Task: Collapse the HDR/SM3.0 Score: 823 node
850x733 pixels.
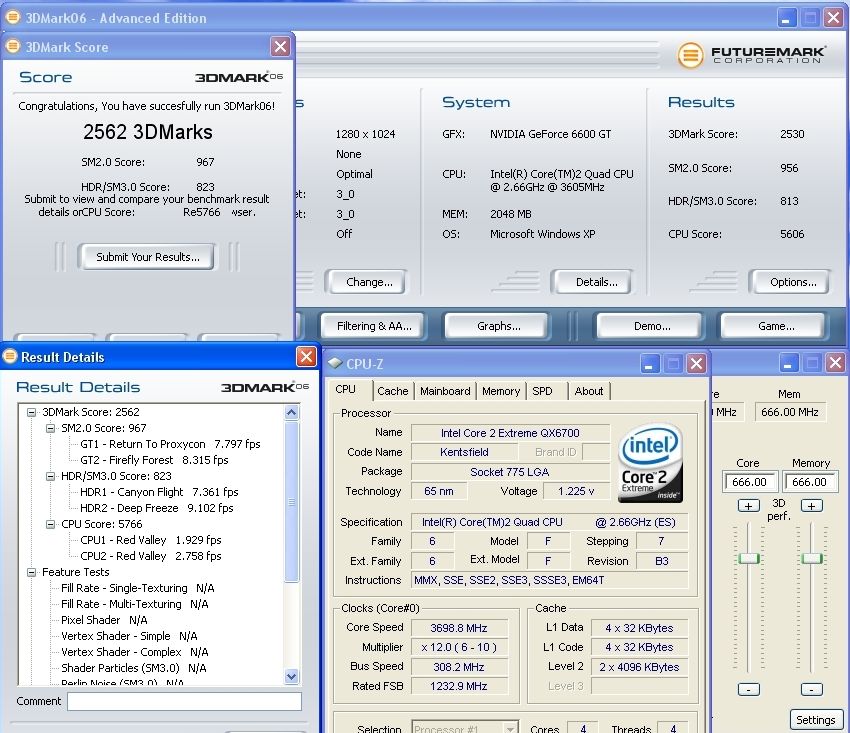Action: point(50,476)
